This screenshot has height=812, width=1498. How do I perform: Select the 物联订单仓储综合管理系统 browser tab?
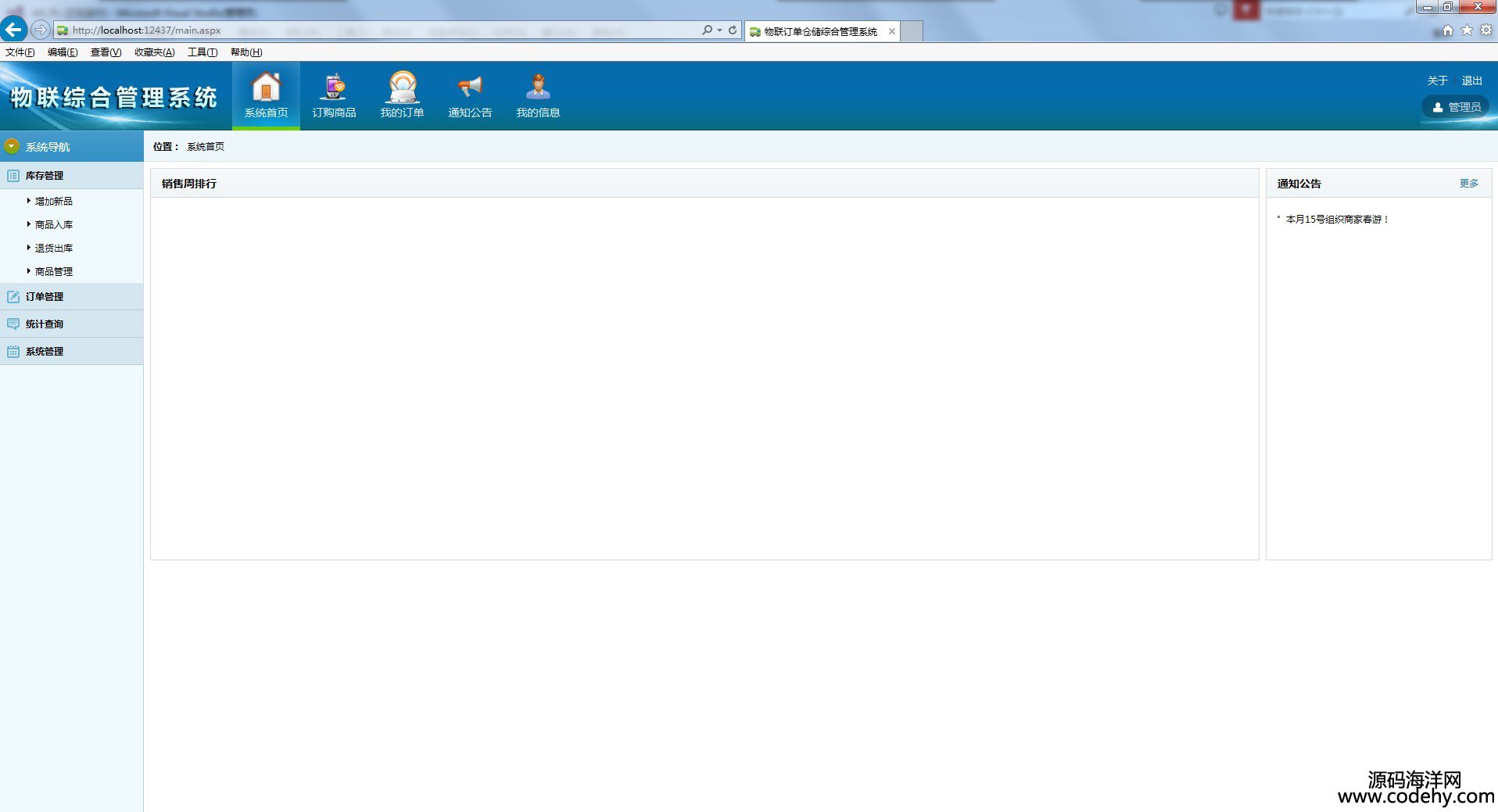[x=822, y=31]
